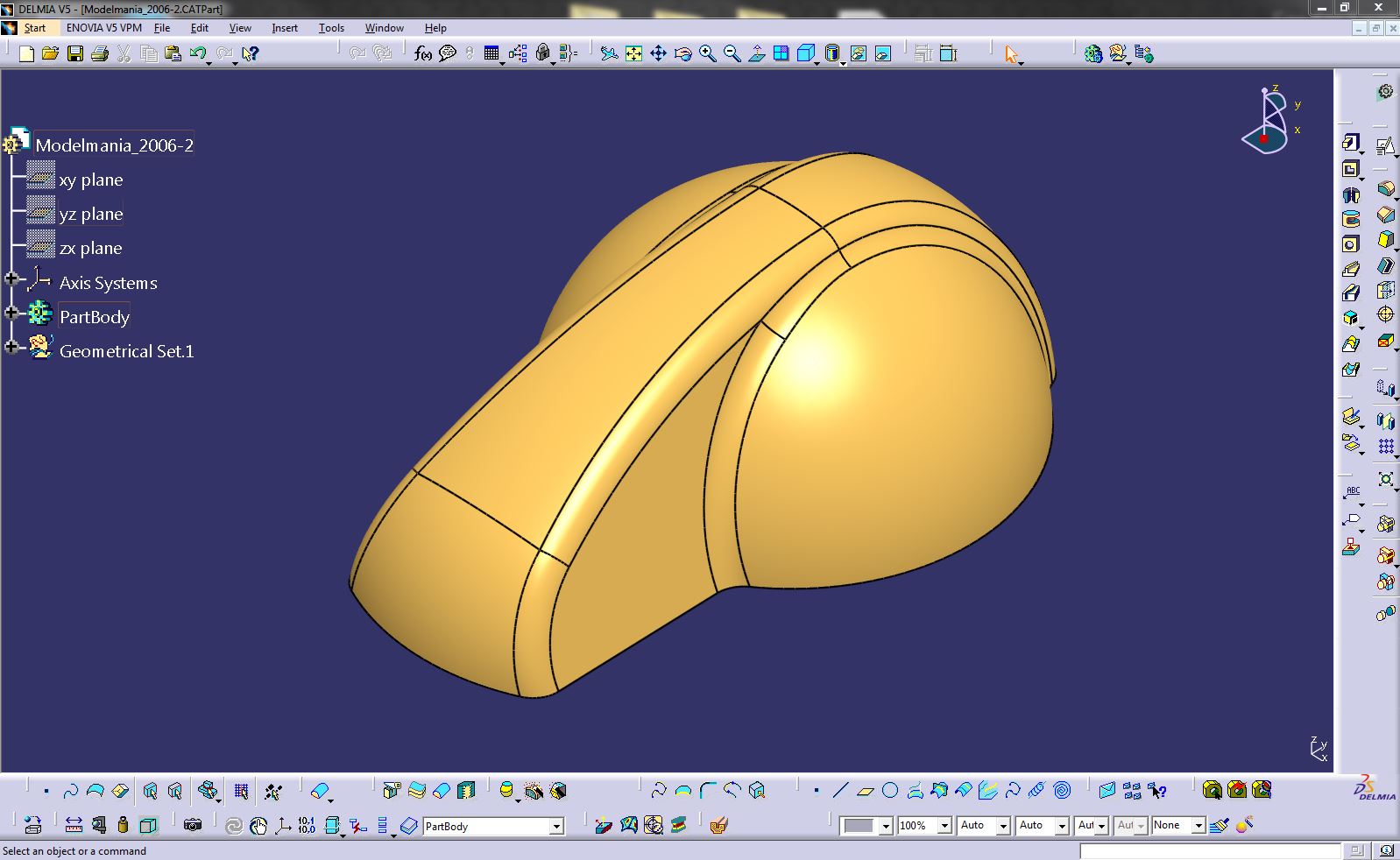
Task: Toggle the Multi-View quad layout icon
Action: 781,54
